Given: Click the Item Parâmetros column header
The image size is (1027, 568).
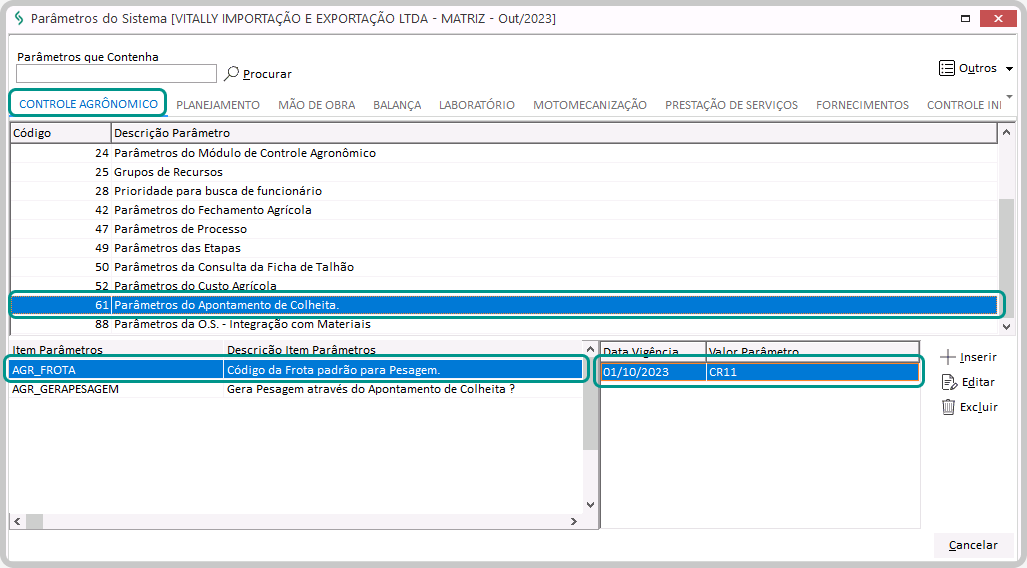Looking at the screenshot, I should [117, 350].
